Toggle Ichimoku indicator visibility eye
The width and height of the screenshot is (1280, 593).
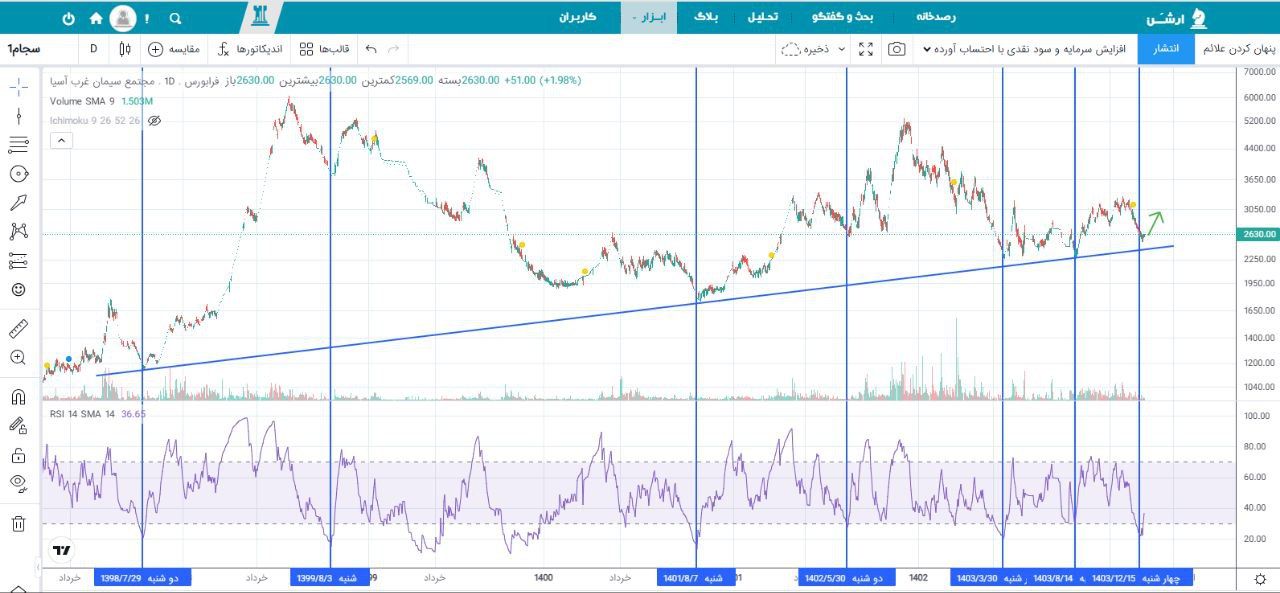(x=154, y=121)
